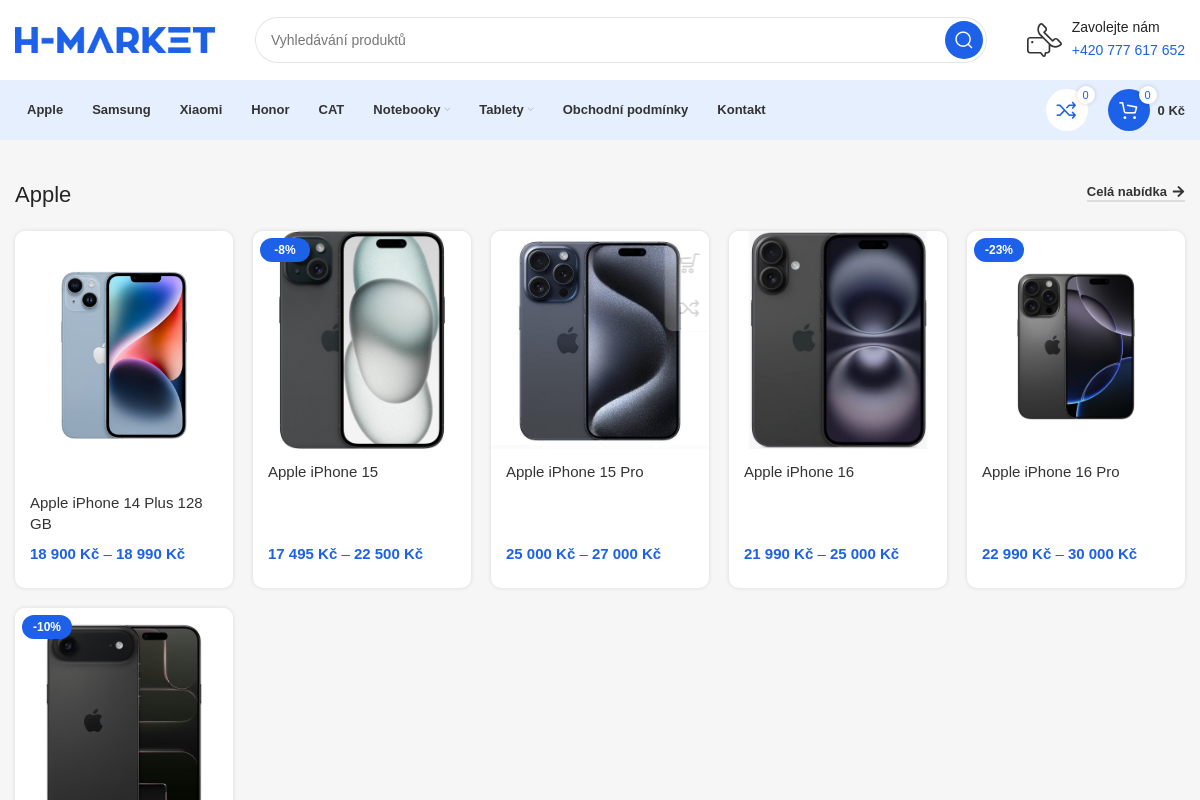This screenshot has width=1200, height=800.
Task: Click the -8% discount badge
Action: click(285, 250)
